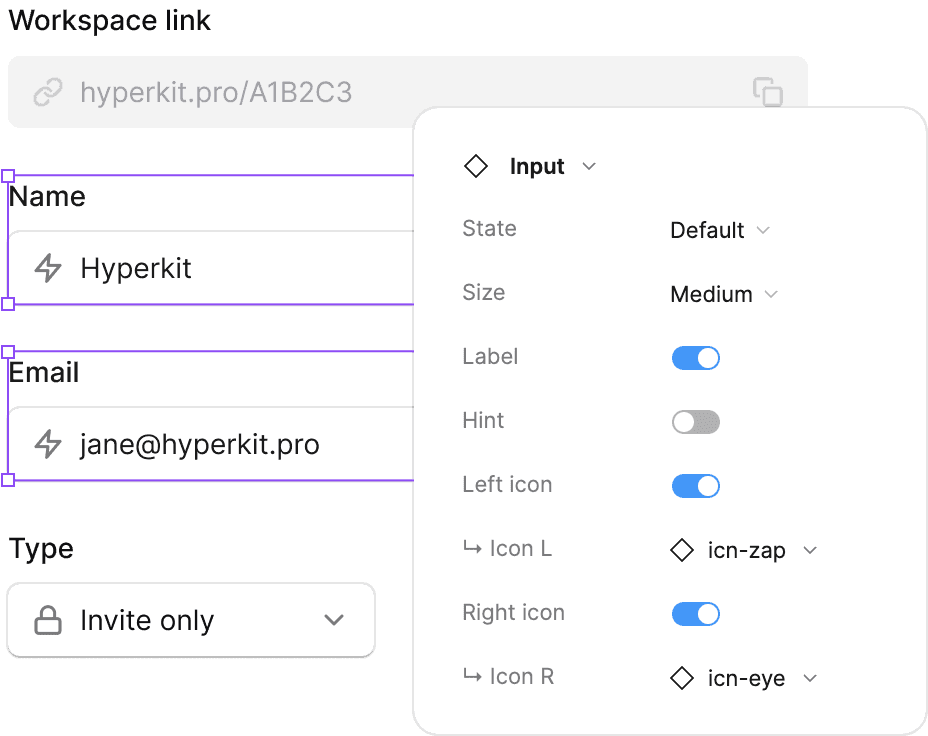Click the State property label

[489, 228]
